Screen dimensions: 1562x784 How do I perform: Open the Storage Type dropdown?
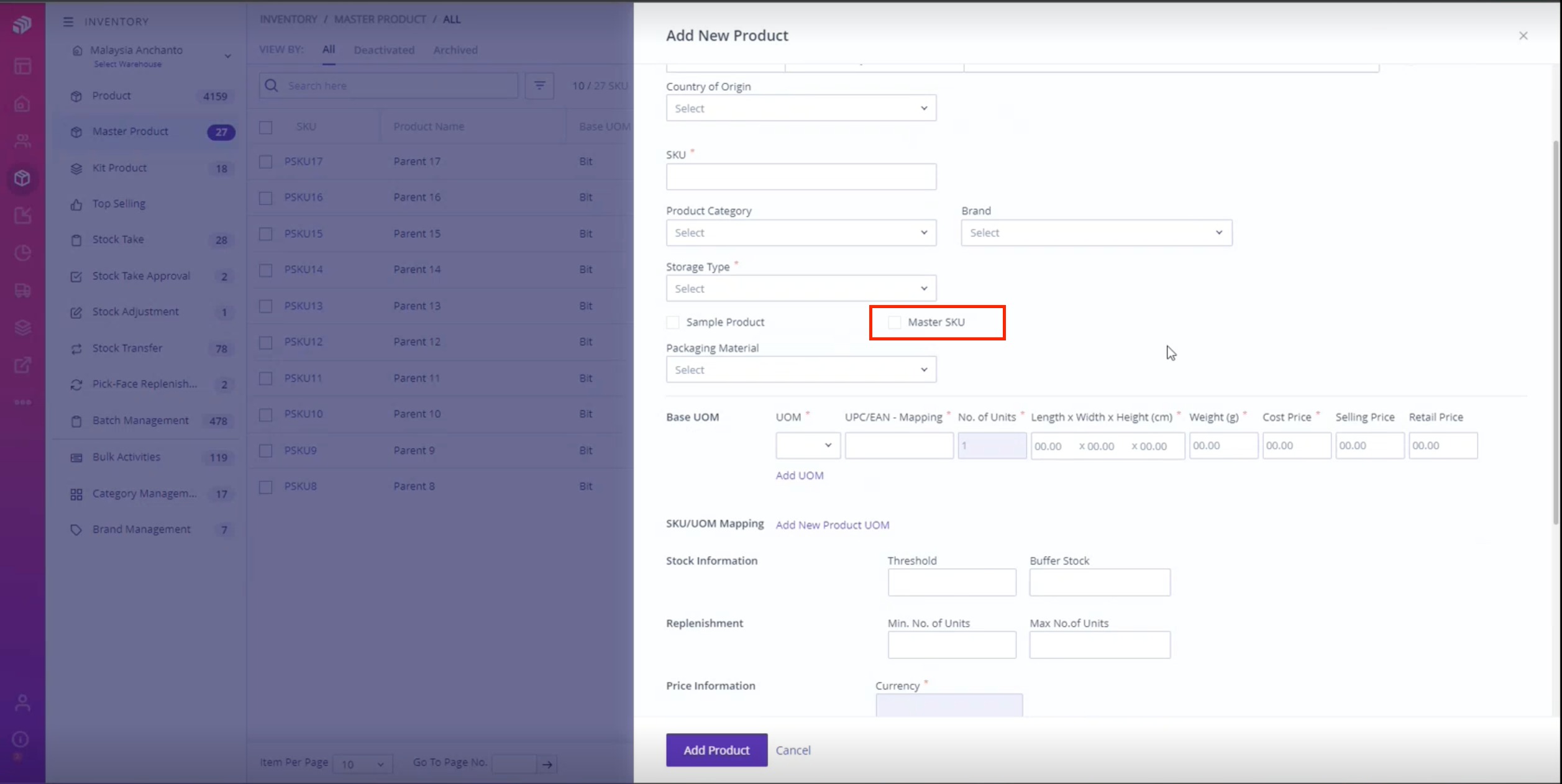click(x=800, y=288)
